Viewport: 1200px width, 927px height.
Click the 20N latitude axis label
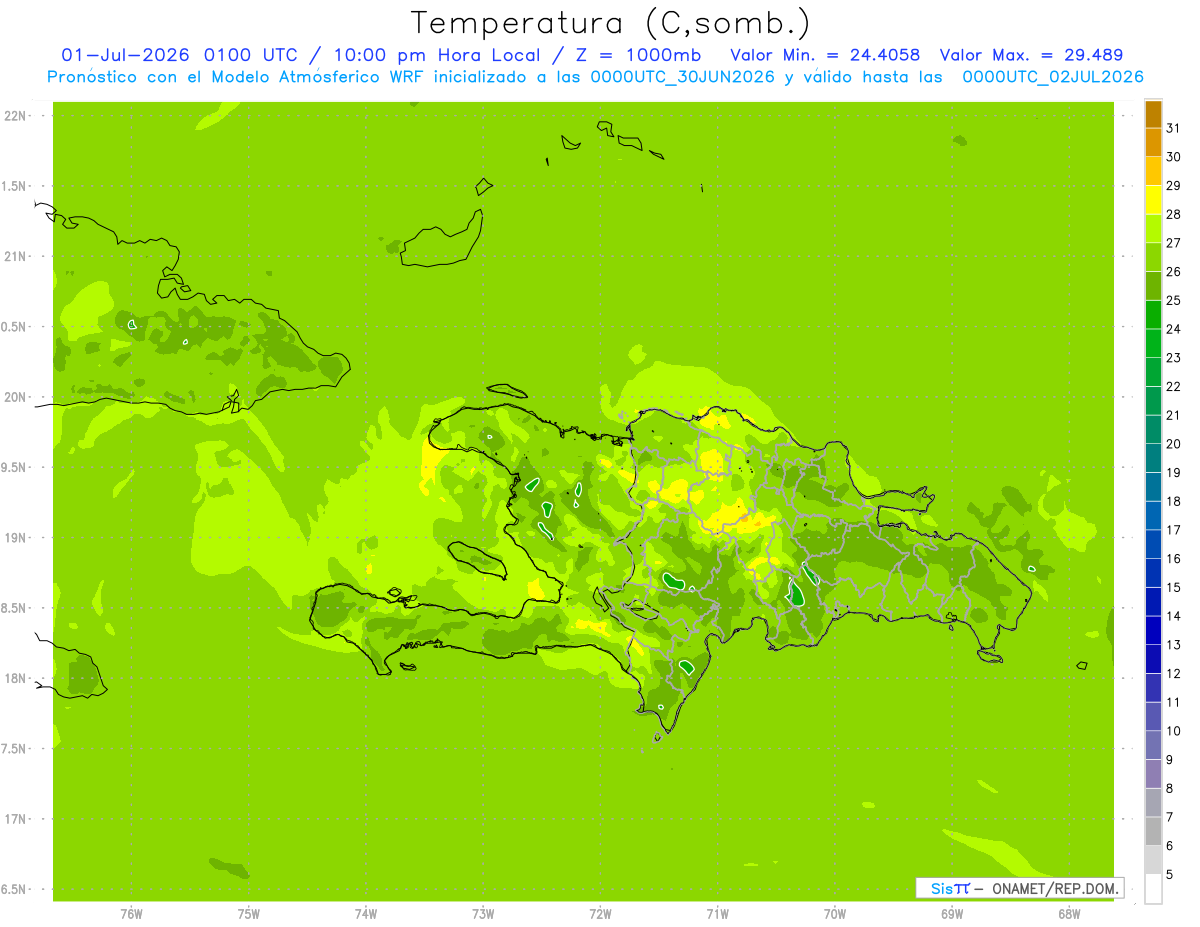tap(15, 397)
